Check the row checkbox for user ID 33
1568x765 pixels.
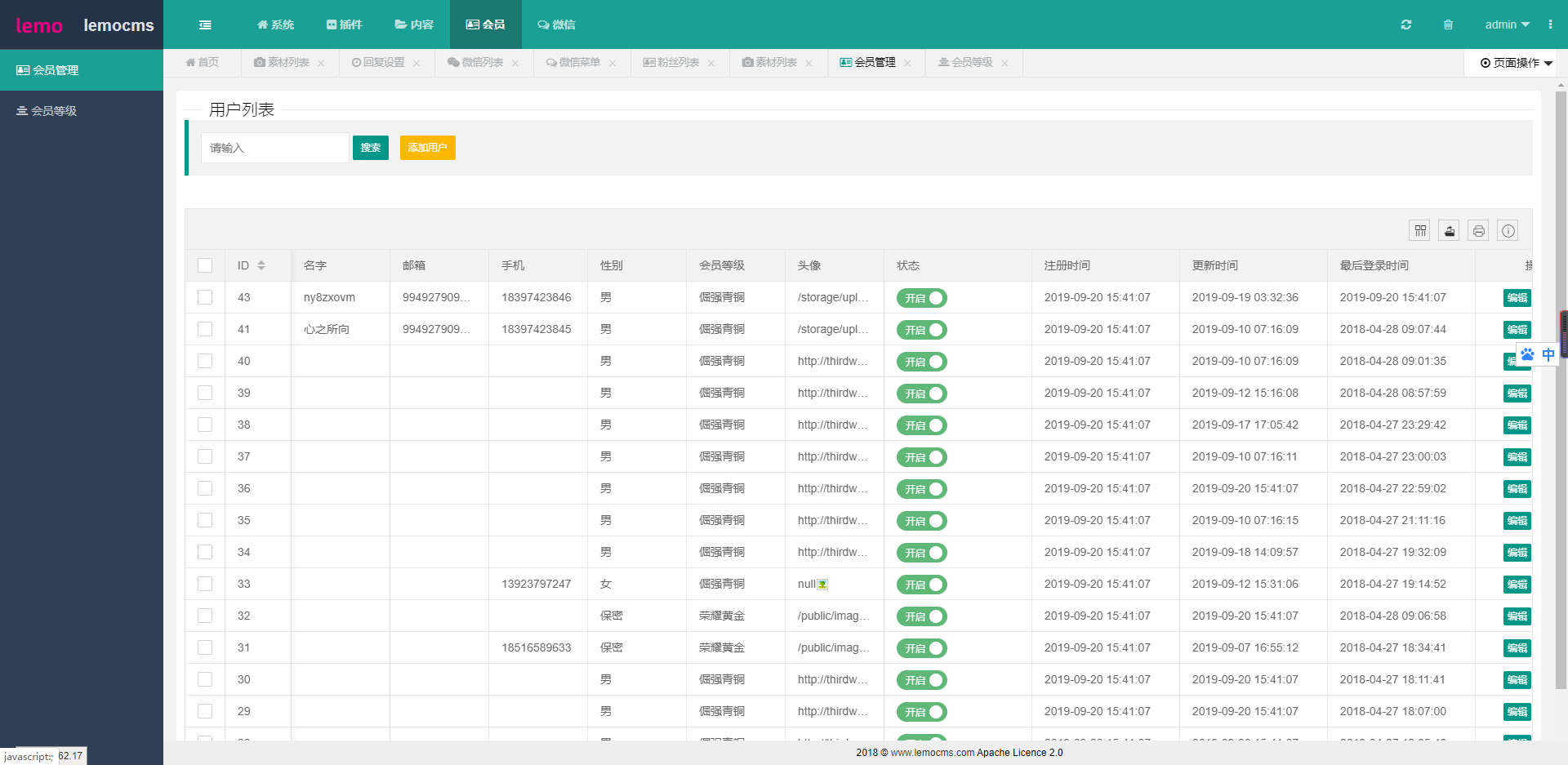coord(205,584)
